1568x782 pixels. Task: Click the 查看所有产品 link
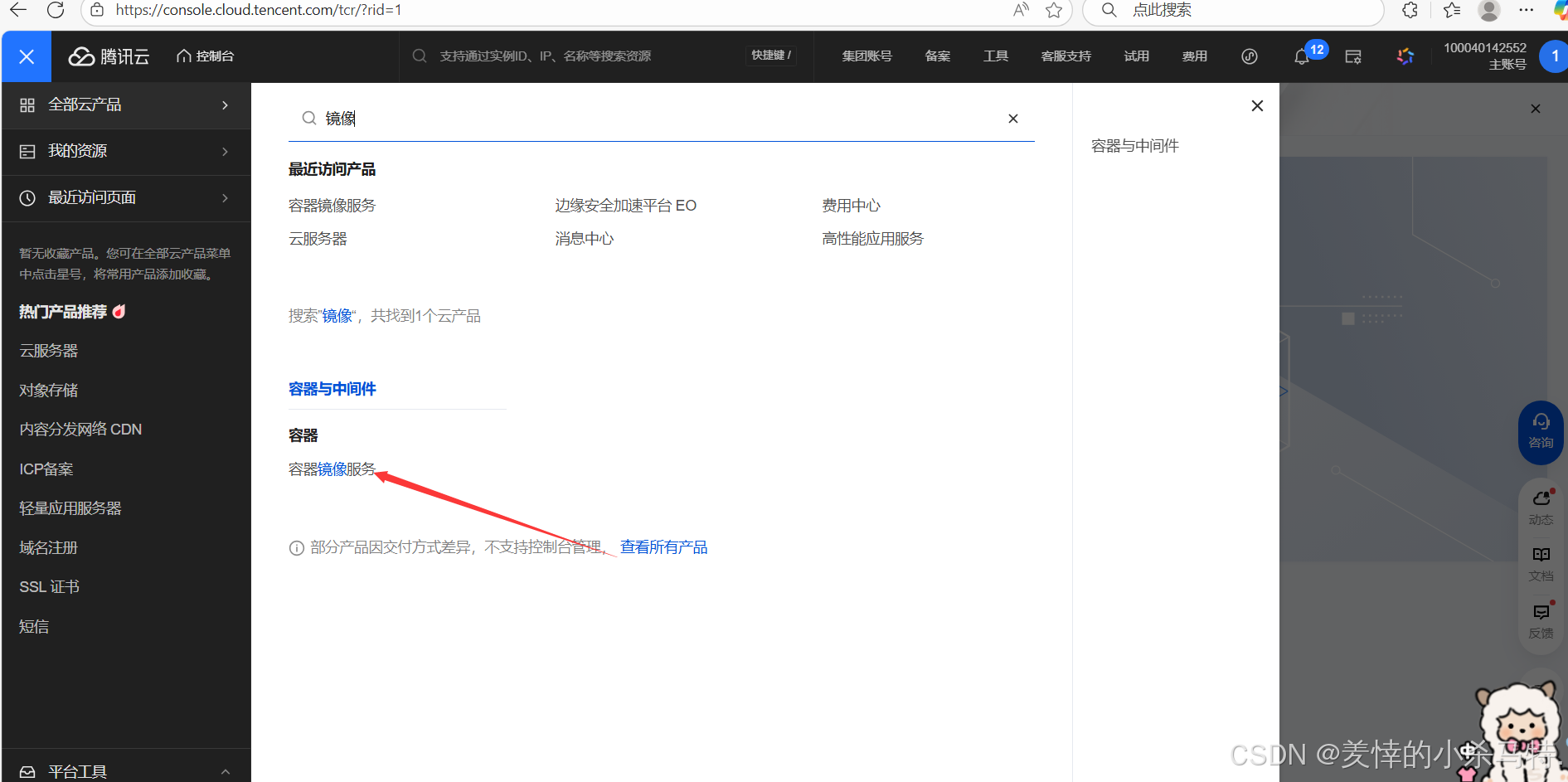(x=664, y=547)
